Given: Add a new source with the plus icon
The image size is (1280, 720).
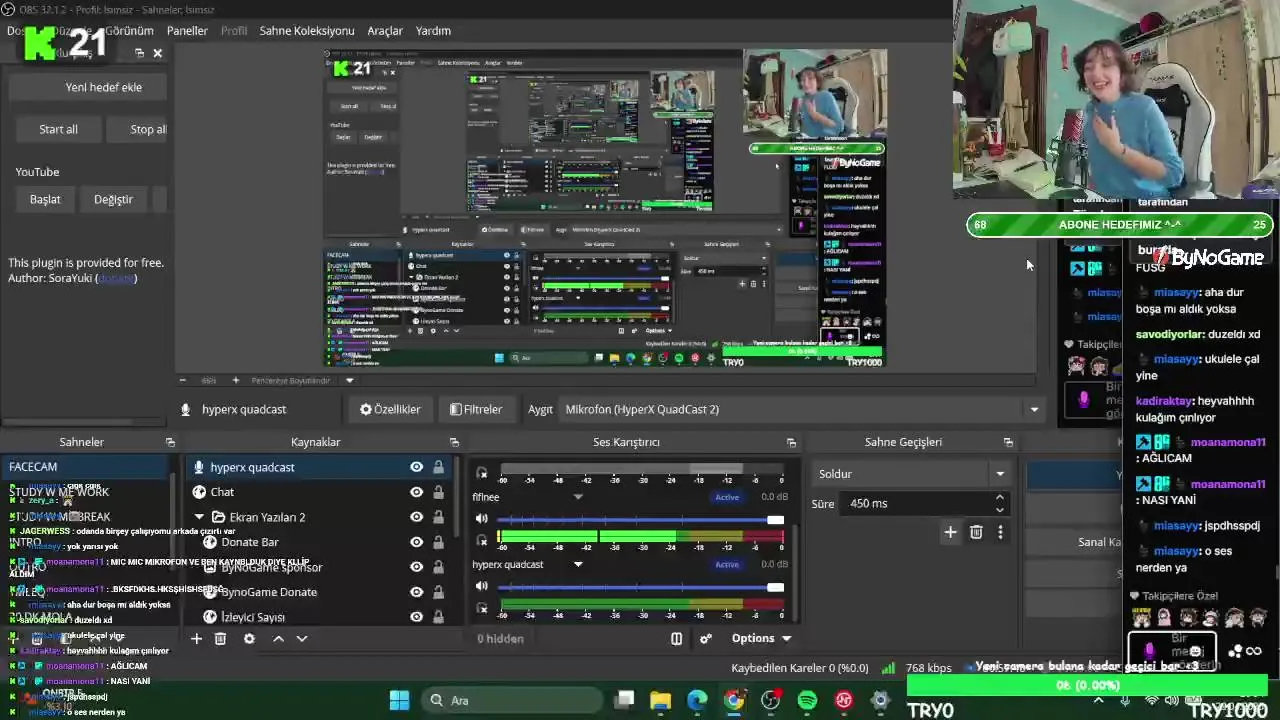Looking at the screenshot, I should pyautogui.click(x=197, y=638).
